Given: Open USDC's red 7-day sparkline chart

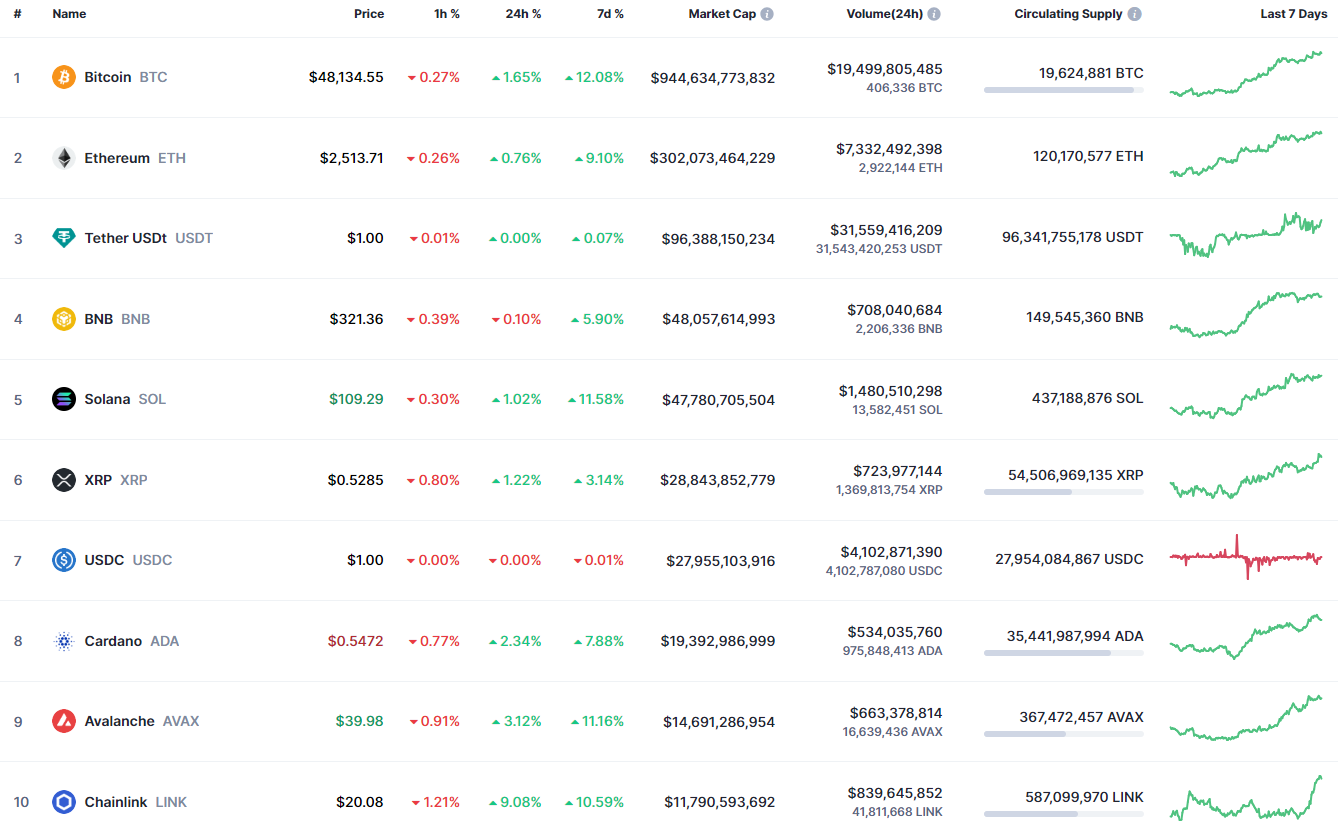Looking at the screenshot, I should (x=1245, y=558).
